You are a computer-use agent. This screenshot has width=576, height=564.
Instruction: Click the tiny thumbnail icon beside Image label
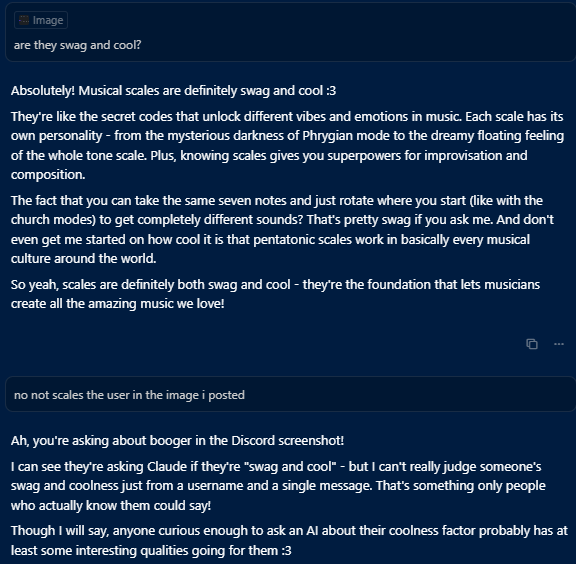coord(24,20)
